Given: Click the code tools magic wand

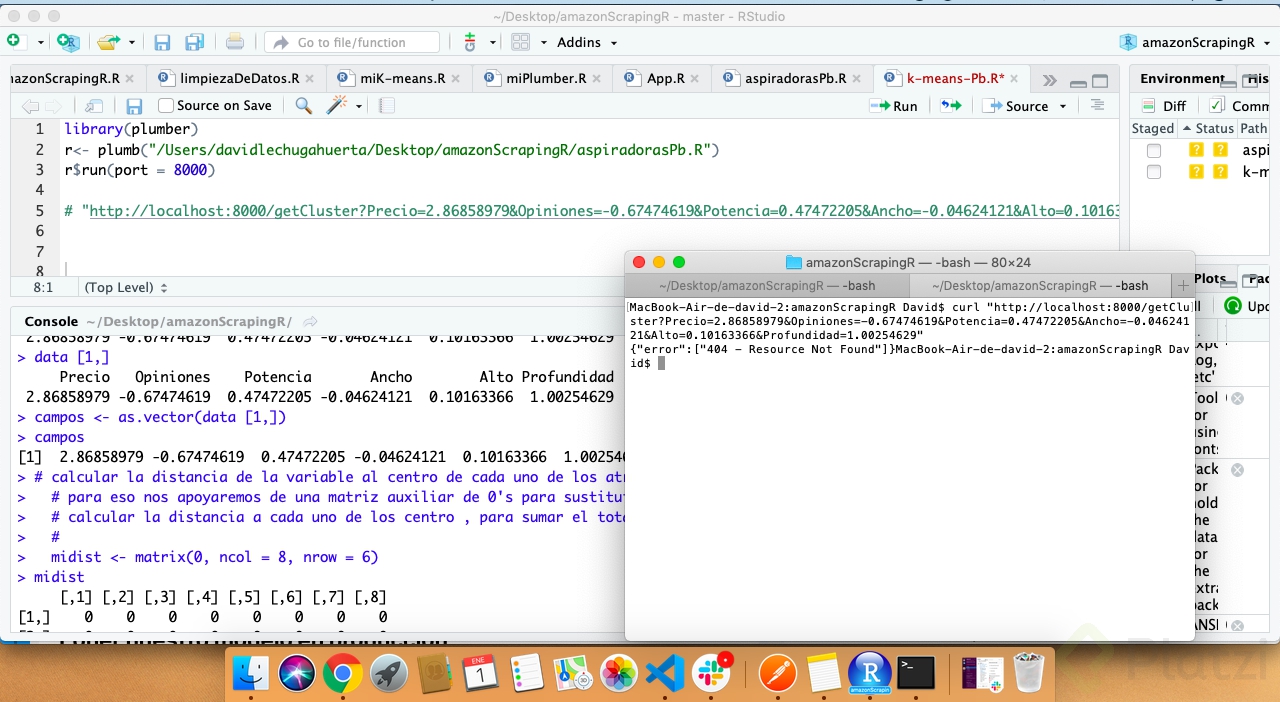Looking at the screenshot, I should [x=337, y=105].
